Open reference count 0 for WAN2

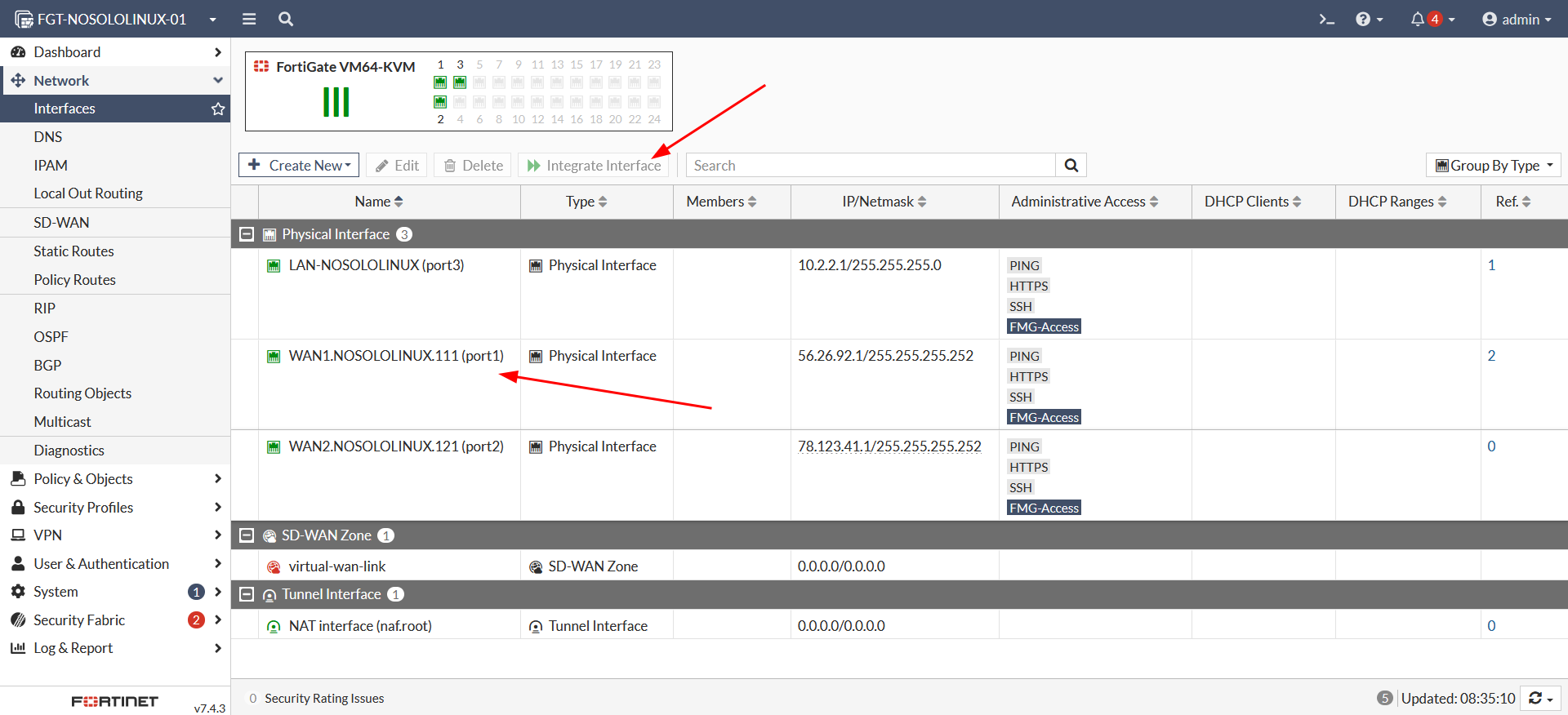point(1491,446)
